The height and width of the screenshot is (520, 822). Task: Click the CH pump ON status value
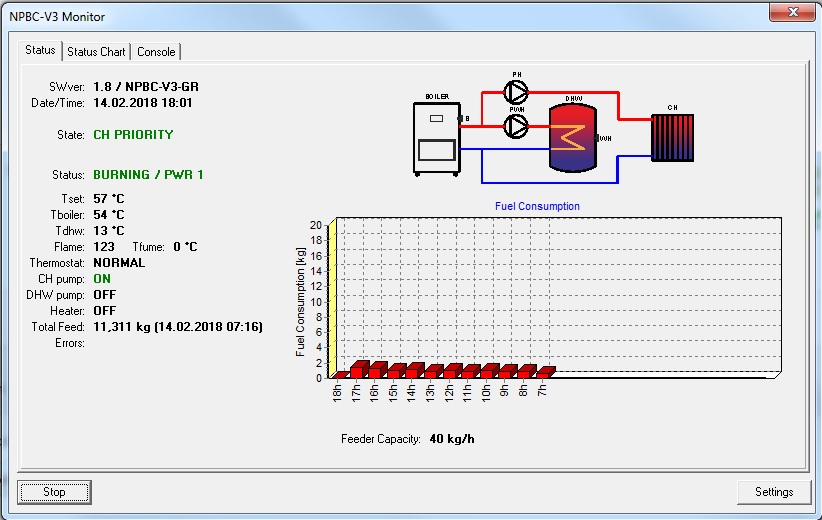(102, 279)
